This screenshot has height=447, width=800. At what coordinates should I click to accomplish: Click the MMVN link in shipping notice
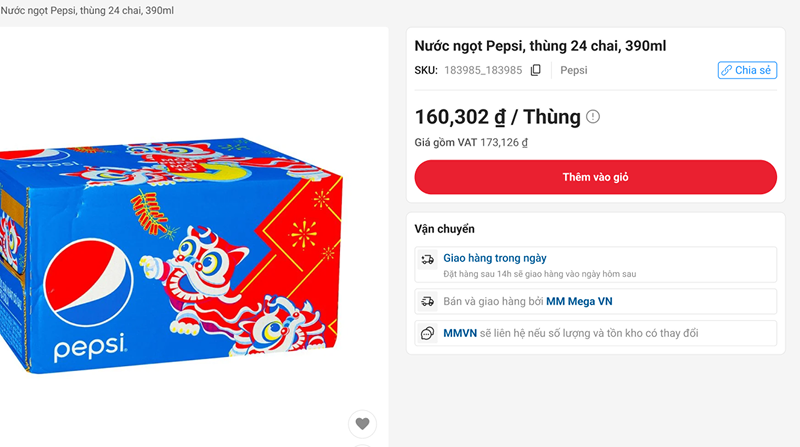[457, 333]
